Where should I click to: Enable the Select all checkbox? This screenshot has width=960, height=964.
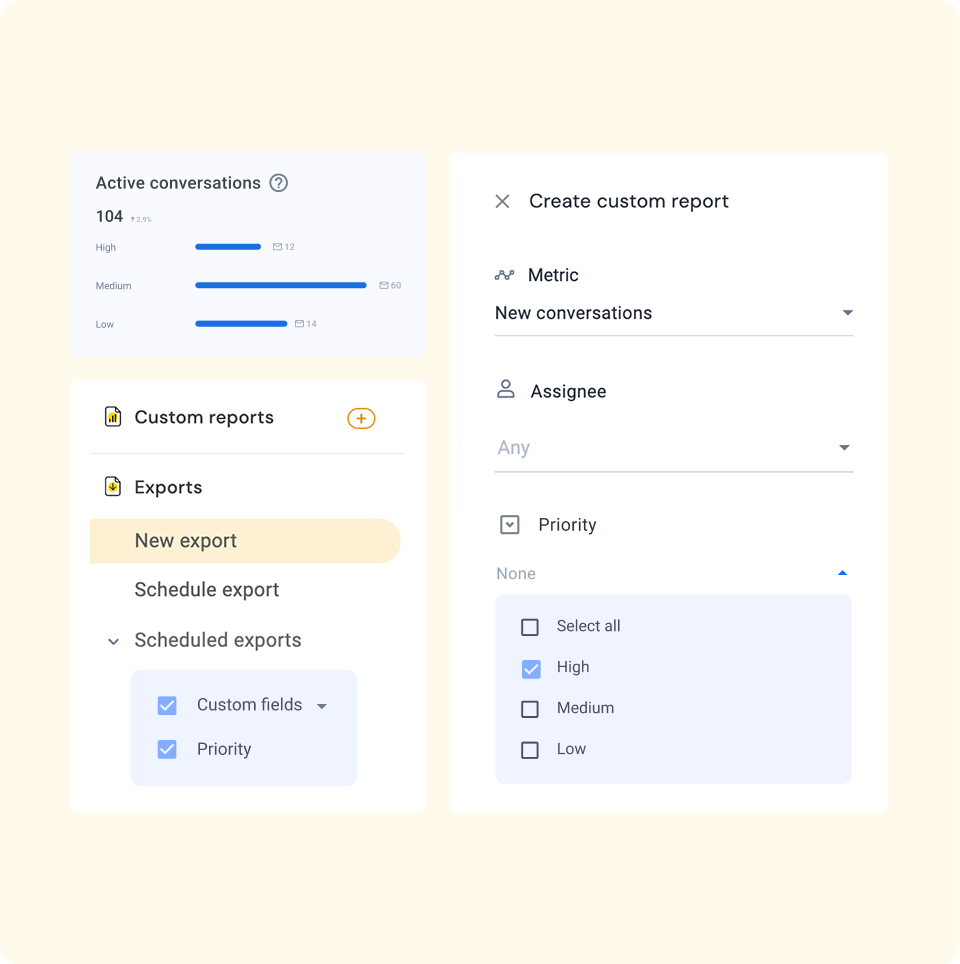click(x=530, y=627)
